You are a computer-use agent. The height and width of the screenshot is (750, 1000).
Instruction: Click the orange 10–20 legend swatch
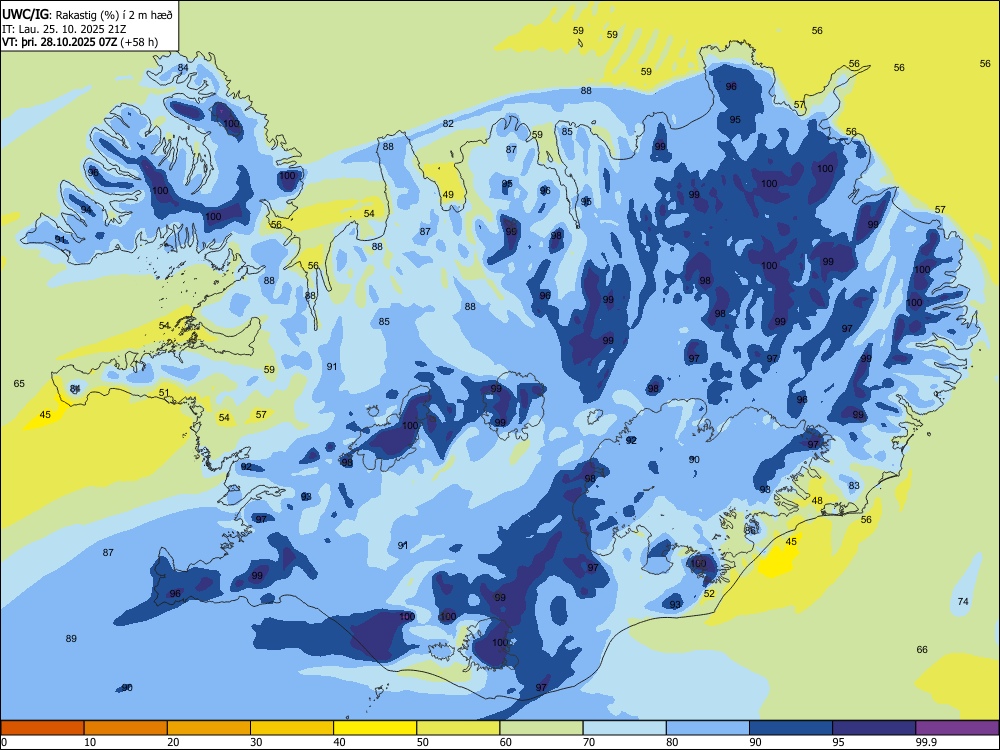pos(126,728)
